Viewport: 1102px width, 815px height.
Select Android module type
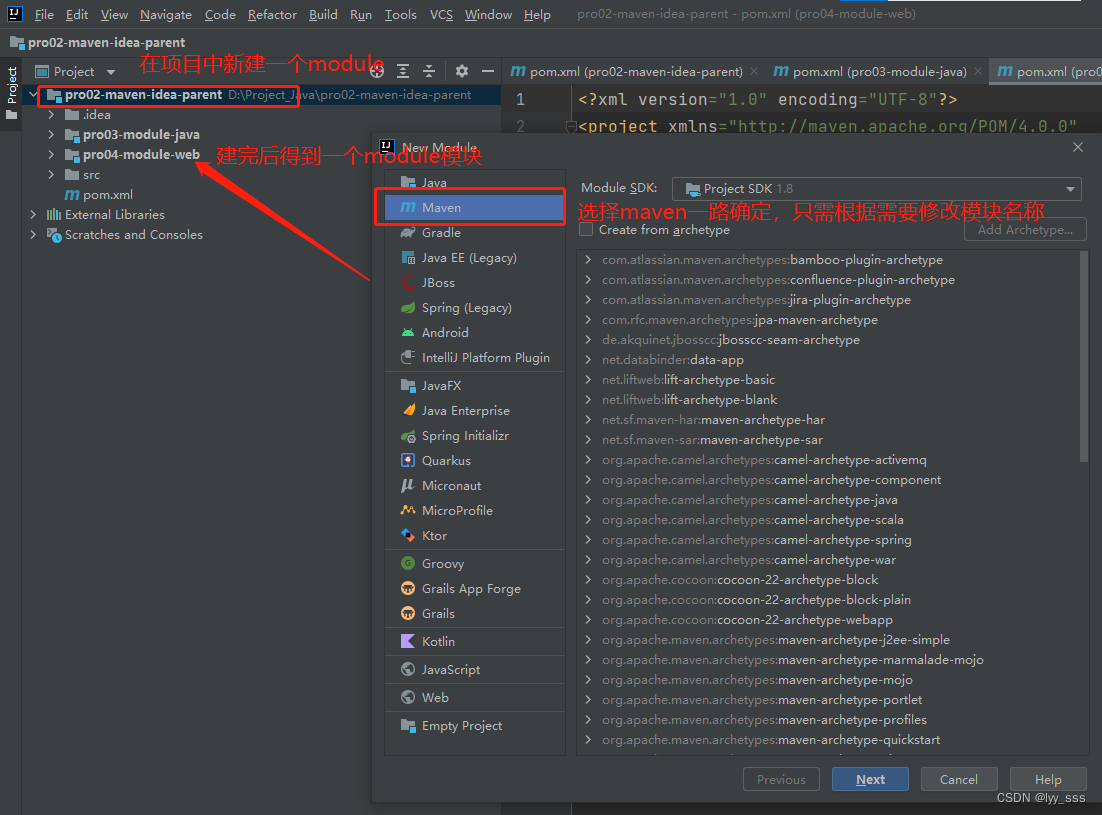click(475, 332)
